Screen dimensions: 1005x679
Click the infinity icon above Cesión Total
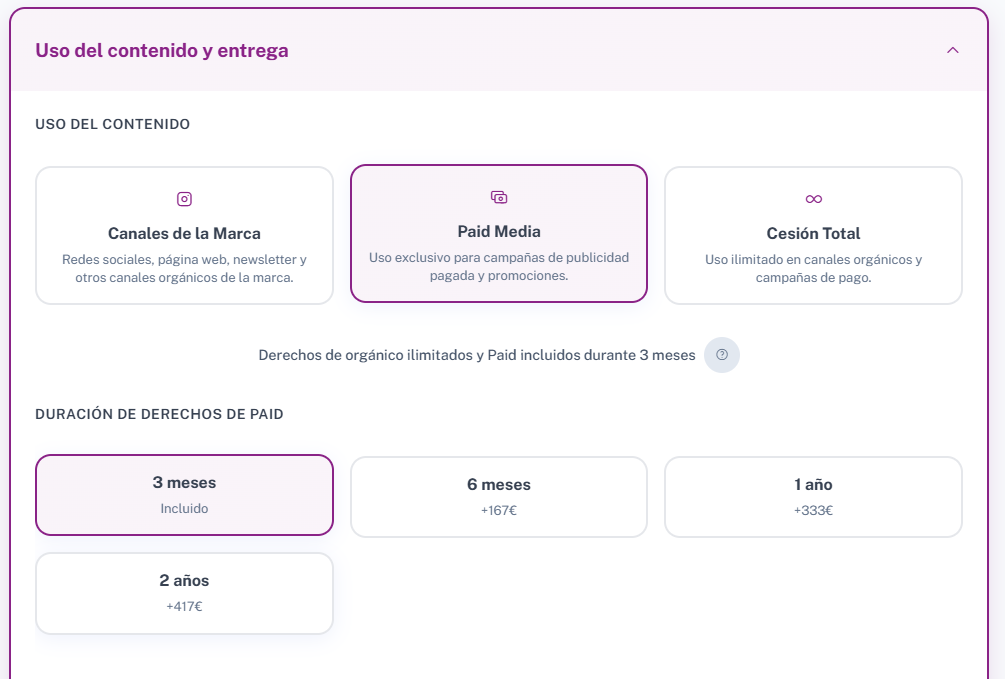813,199
